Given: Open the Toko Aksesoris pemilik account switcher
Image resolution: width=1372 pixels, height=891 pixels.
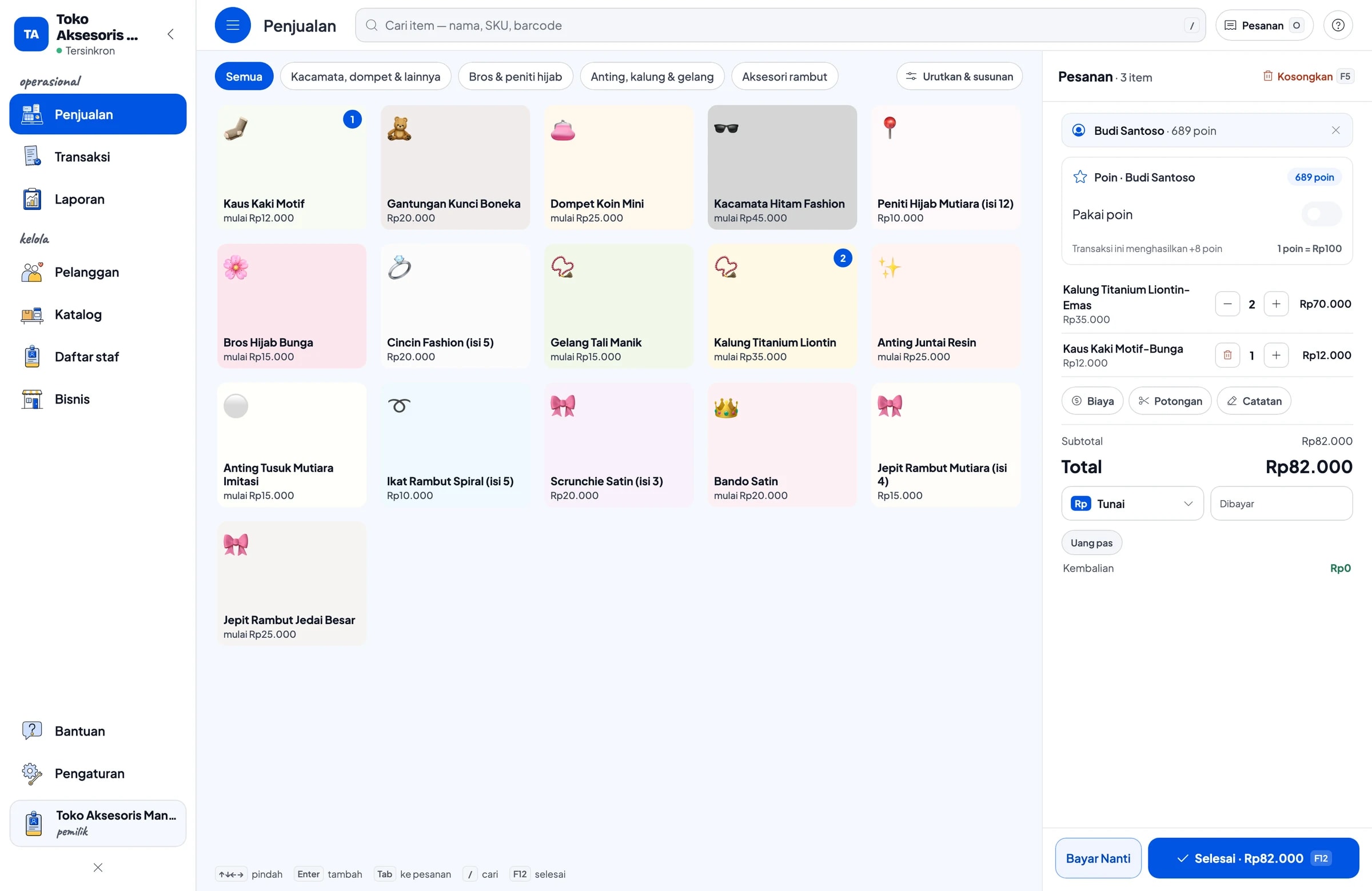Looking at the screenshot, I should (98, 823).
